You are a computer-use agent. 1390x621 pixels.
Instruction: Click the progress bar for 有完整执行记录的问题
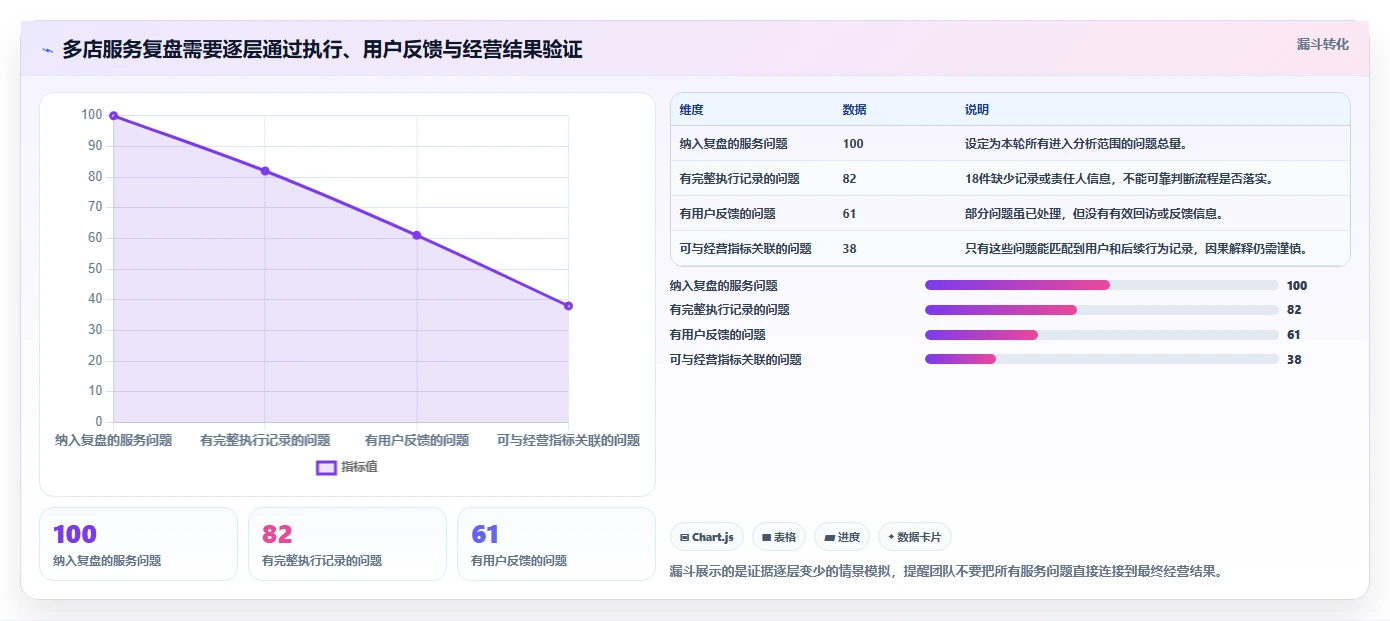tap(1102, 310)
